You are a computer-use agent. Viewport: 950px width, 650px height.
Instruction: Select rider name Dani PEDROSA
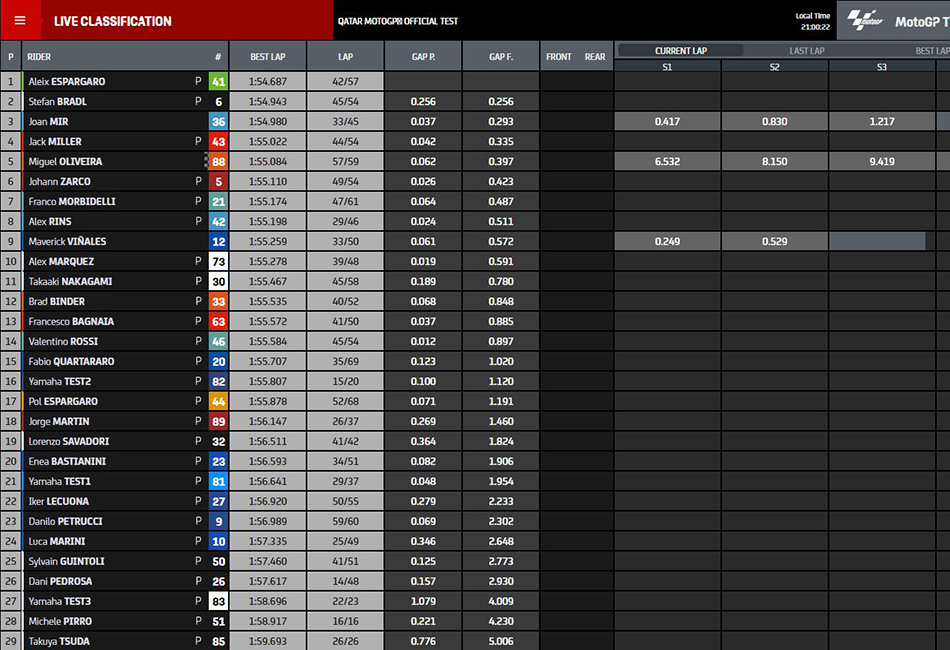(60, 581)
